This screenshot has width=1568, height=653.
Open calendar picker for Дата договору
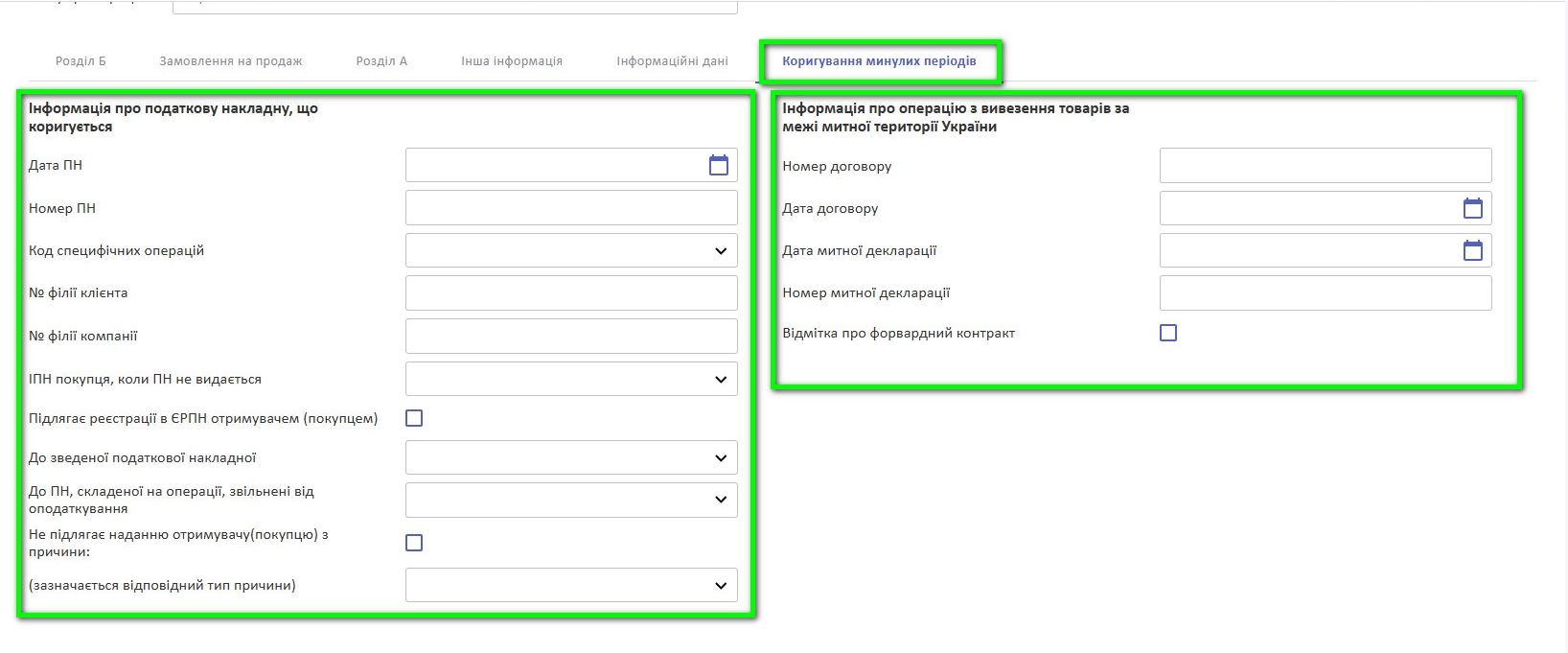tap(1473, 208)
